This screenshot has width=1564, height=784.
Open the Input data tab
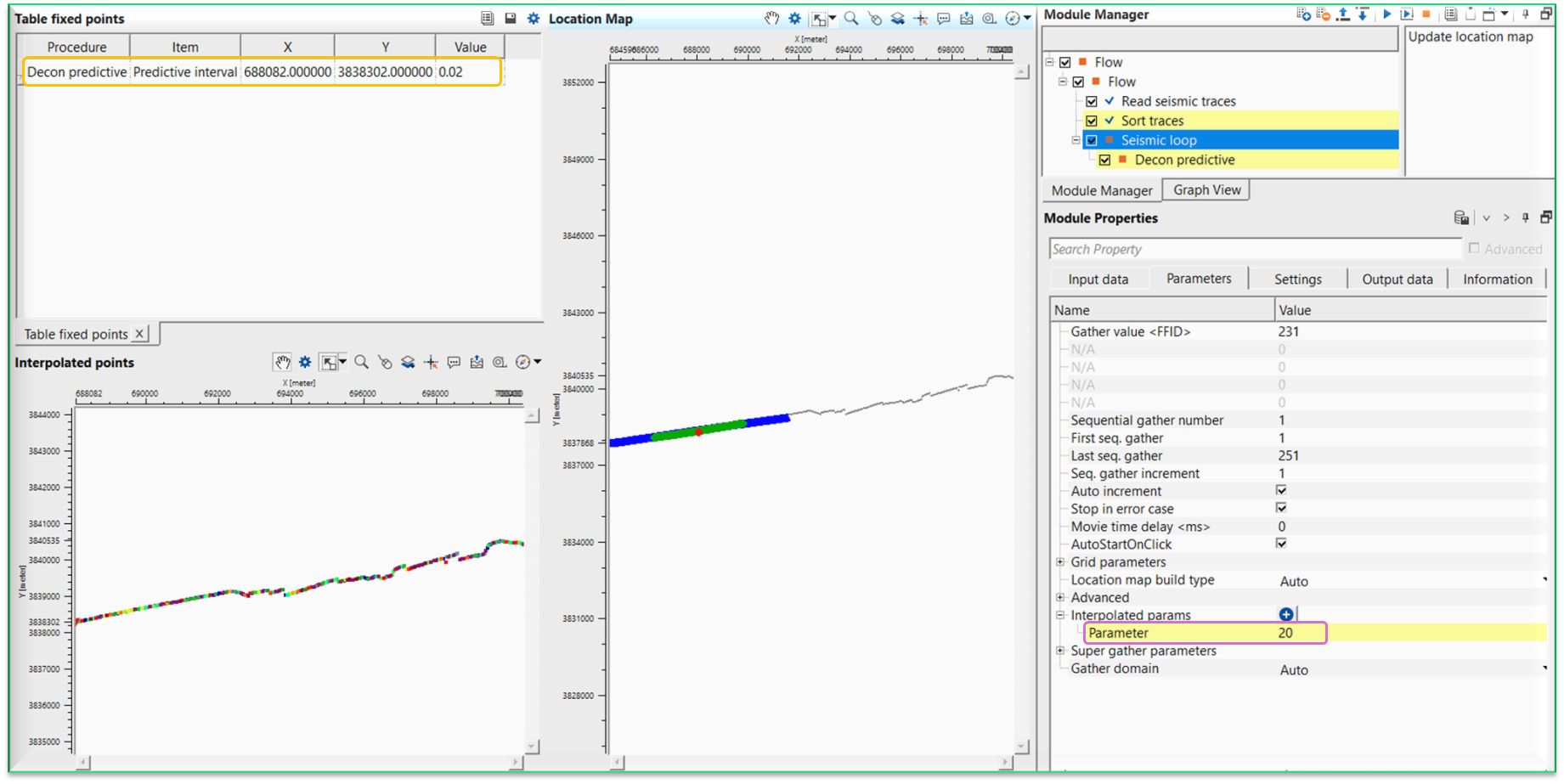tap(1098, 279)
